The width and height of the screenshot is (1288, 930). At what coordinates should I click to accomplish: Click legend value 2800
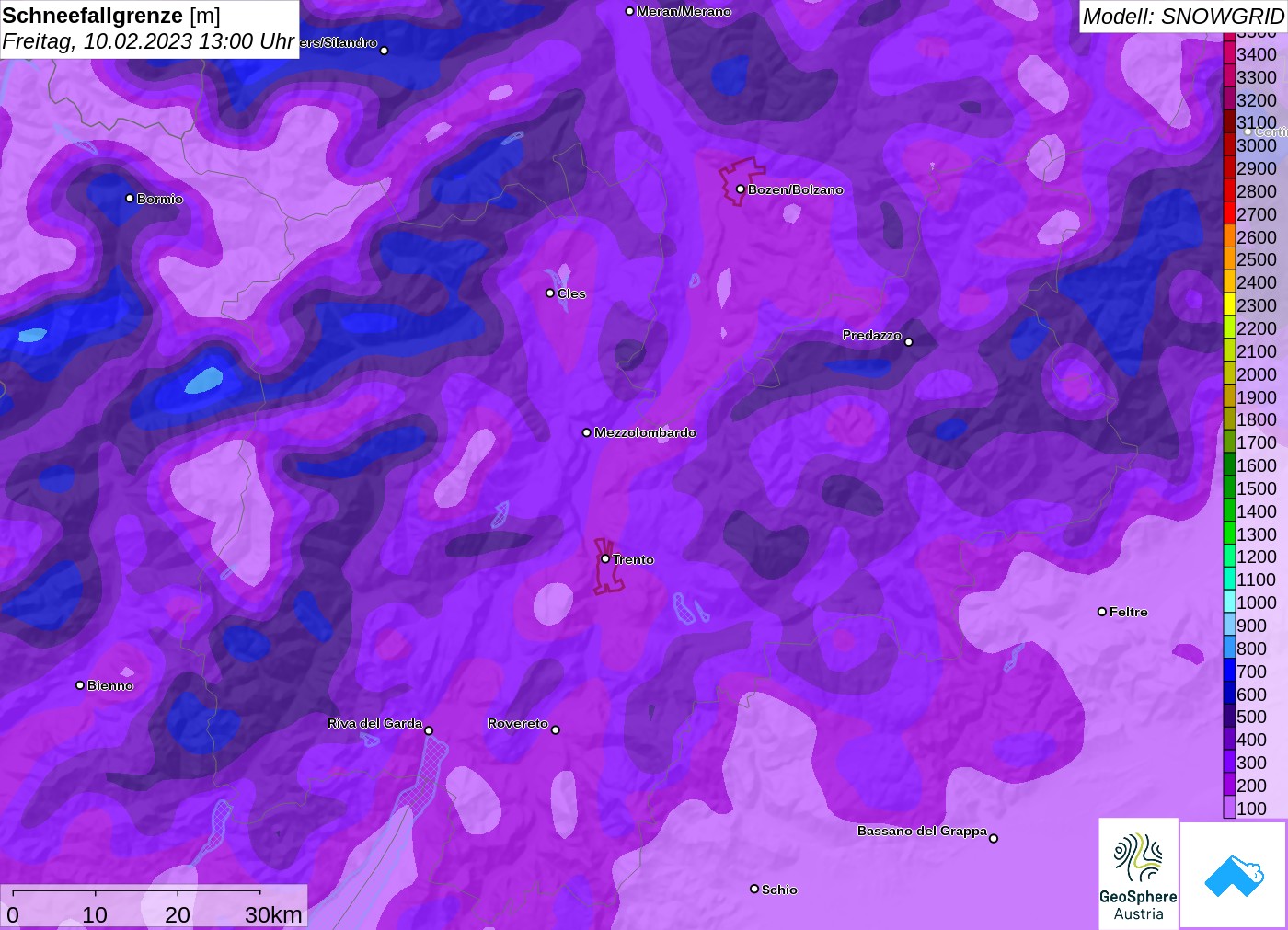[x=1257, y=191]
